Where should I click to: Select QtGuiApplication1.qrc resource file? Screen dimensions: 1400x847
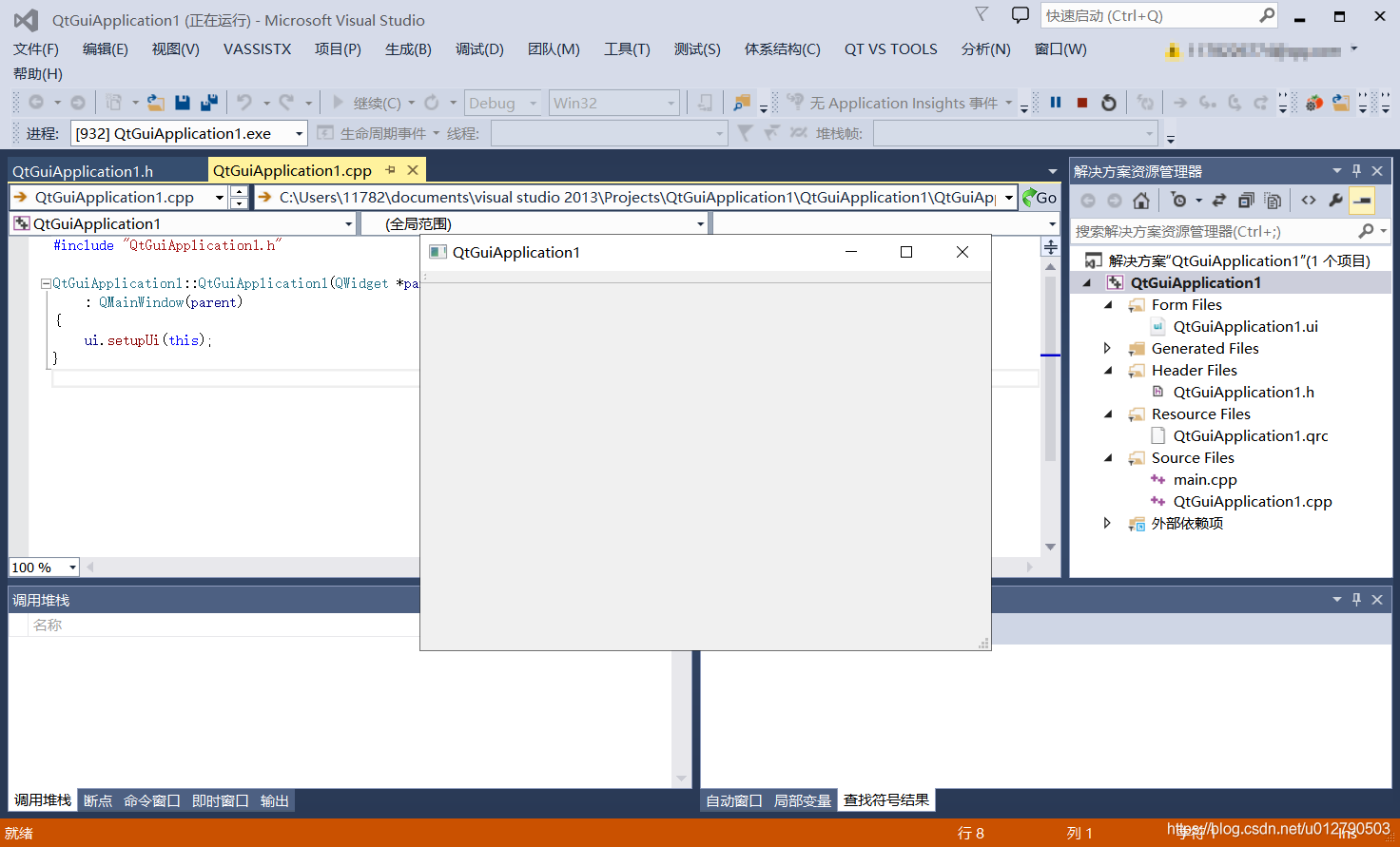tap(1251, 435)
